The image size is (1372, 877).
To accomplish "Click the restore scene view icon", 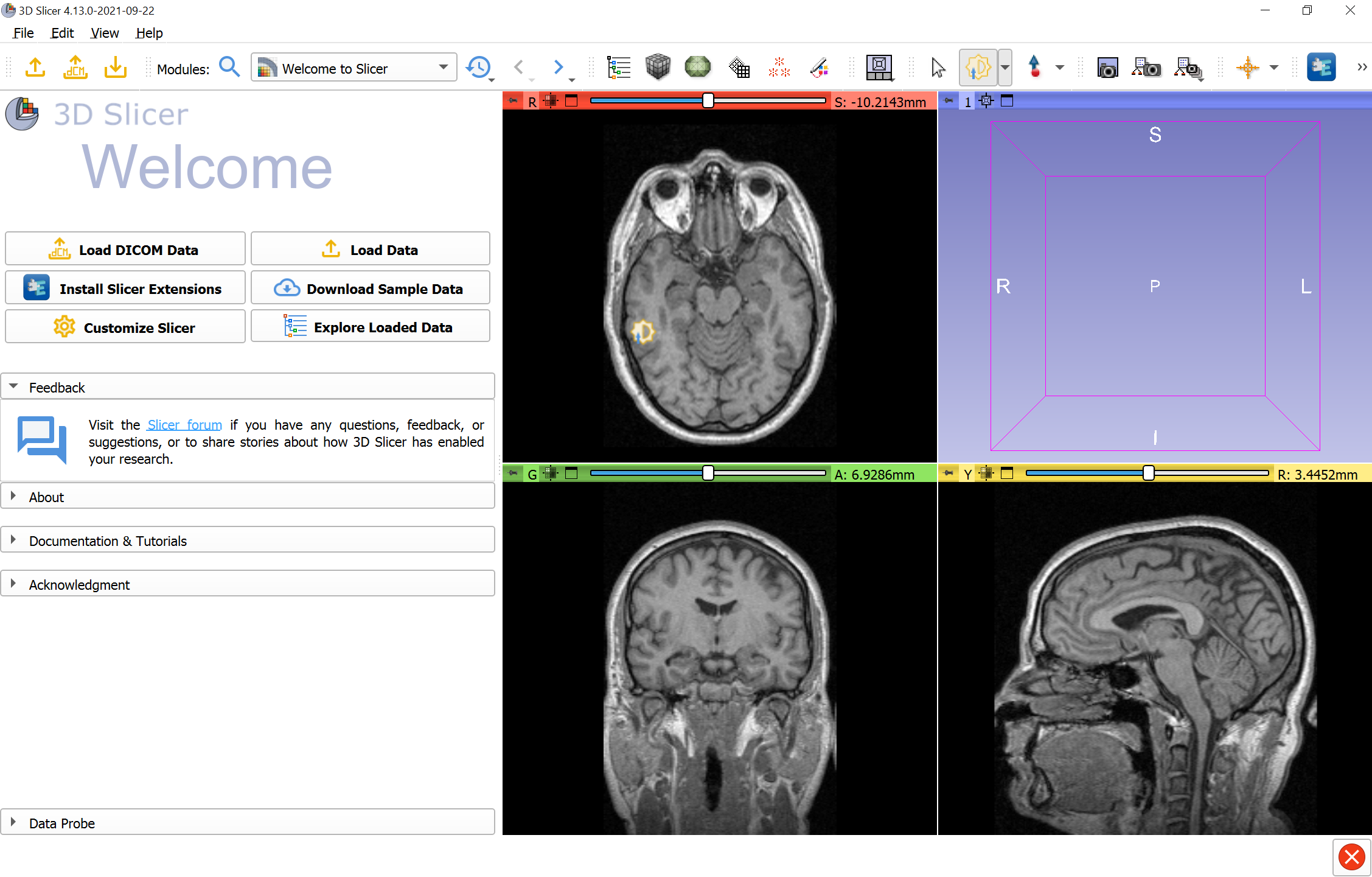I will (x=1188, y=68).
